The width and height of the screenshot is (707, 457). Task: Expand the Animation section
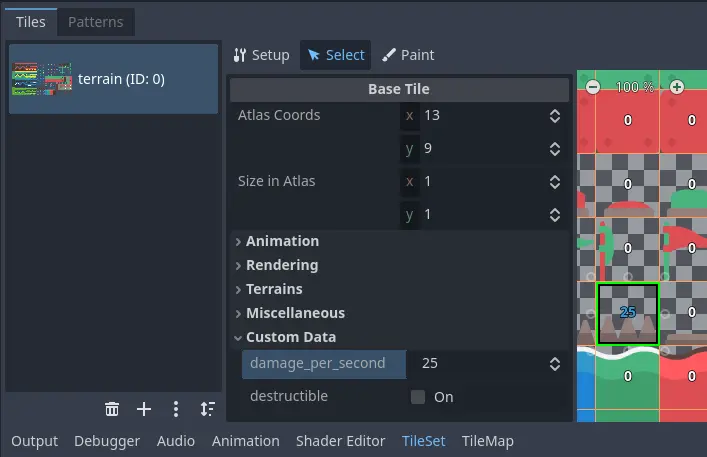pos(282,241)
